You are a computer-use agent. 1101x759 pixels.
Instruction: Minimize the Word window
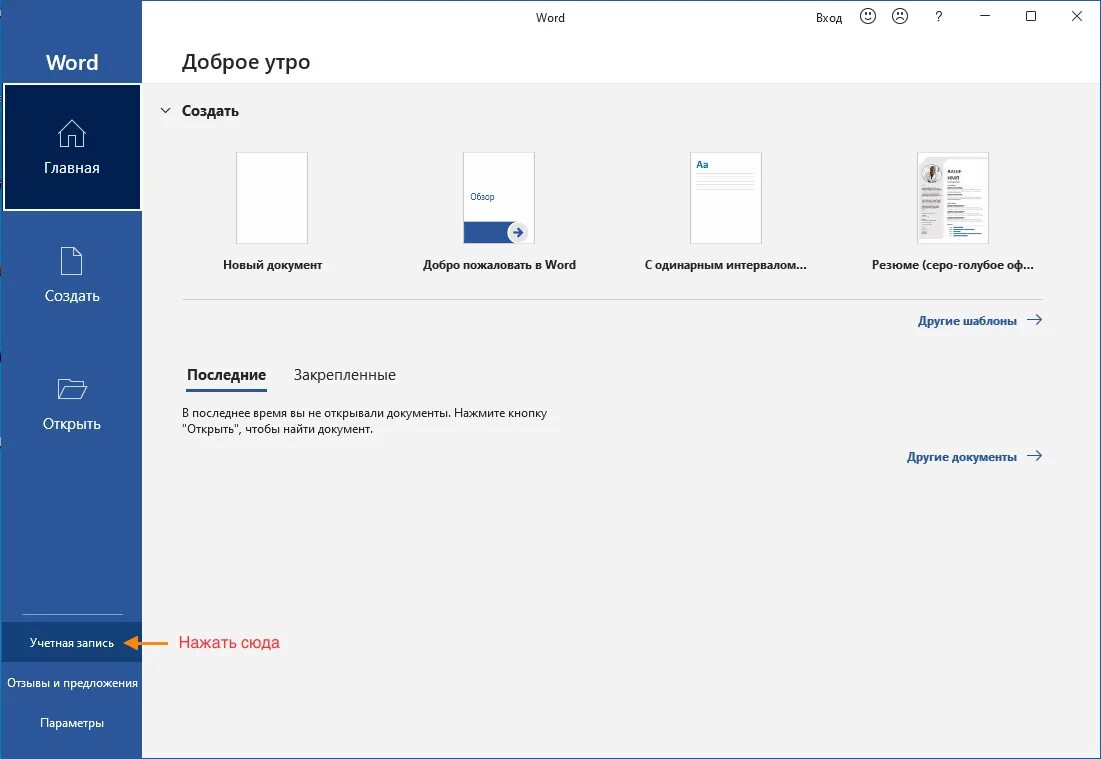[x=985, y=16]
